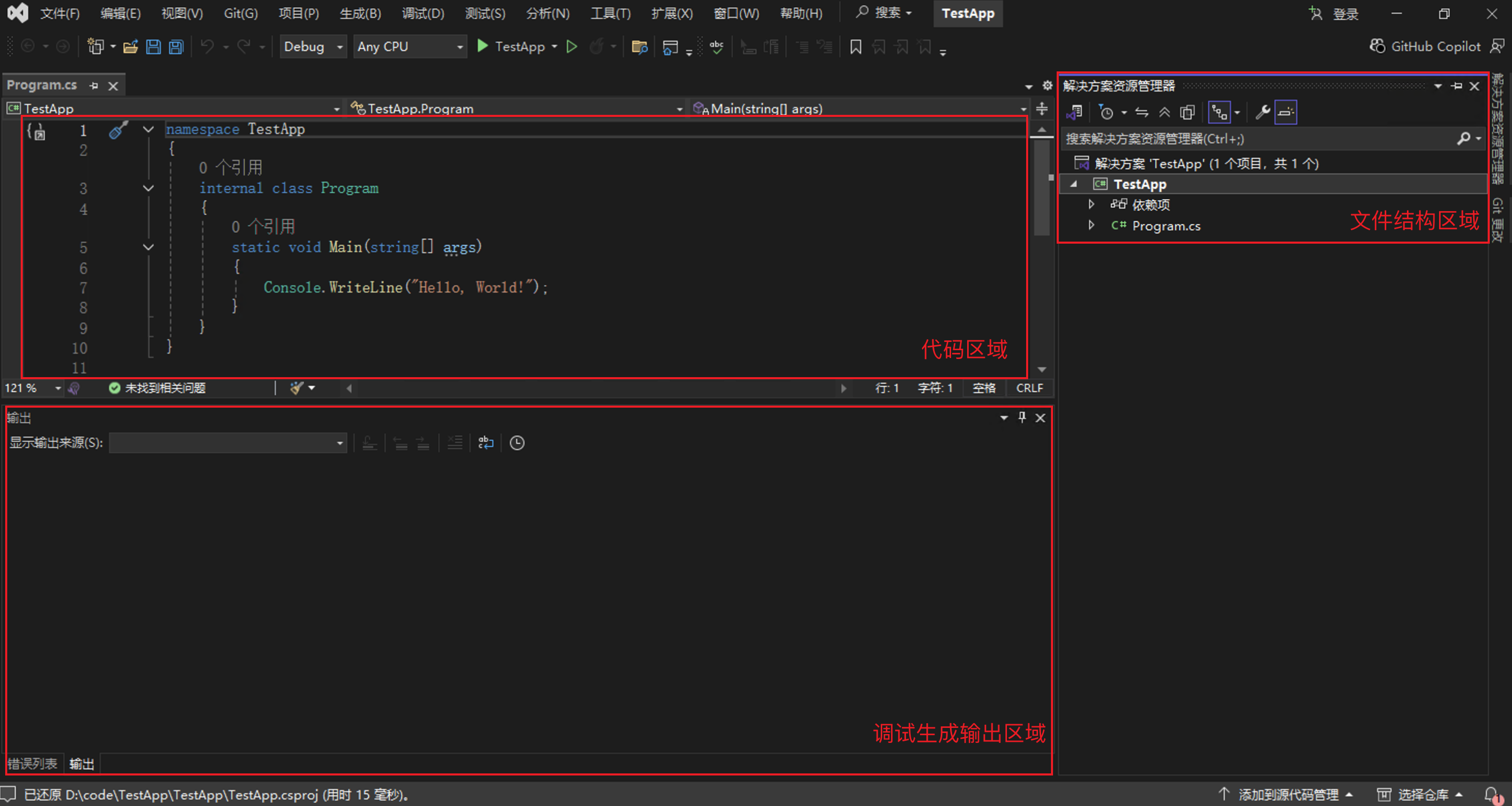Screen dimensions: 1512x806
Task: Expand the 依赖项 node under TestApp
Action: [x=1091, y=204]
